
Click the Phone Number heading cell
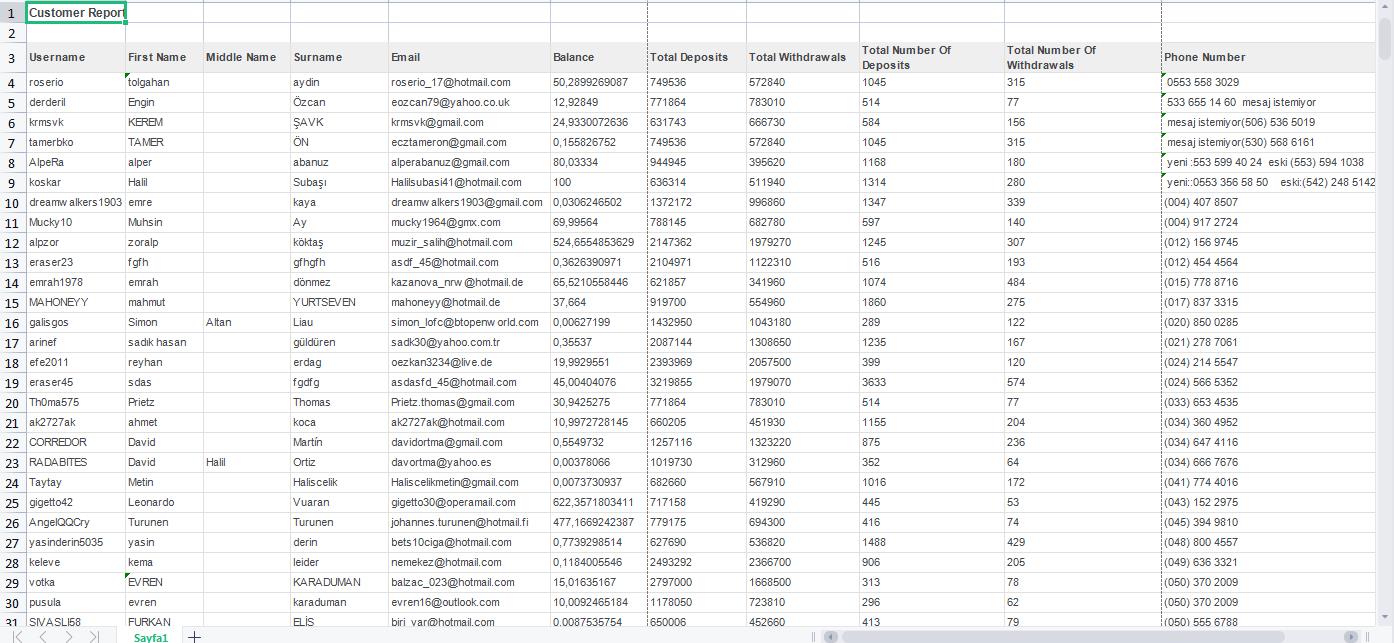pyautogui.click(x=1269, y=58)
